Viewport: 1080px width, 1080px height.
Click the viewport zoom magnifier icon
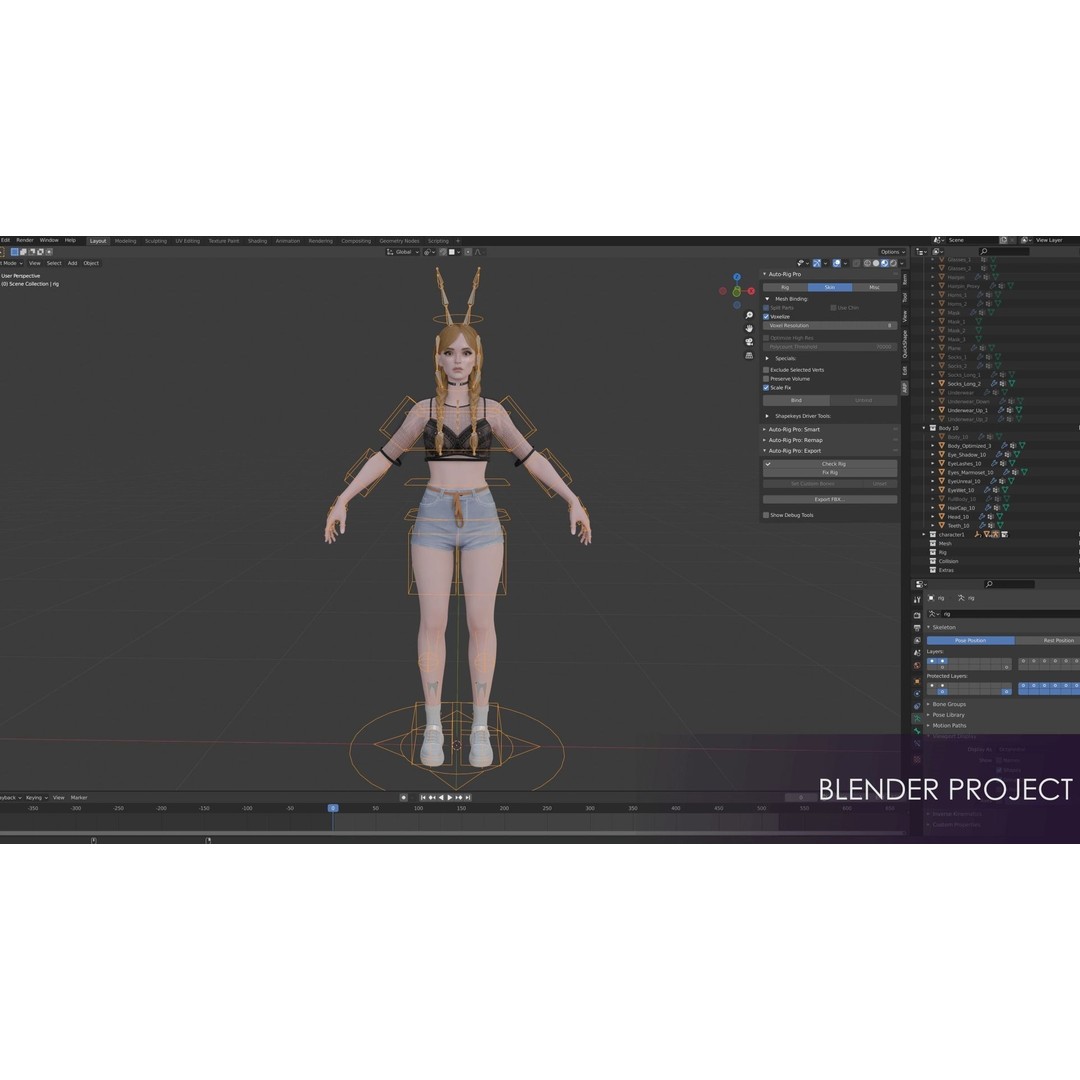[749, 315]
